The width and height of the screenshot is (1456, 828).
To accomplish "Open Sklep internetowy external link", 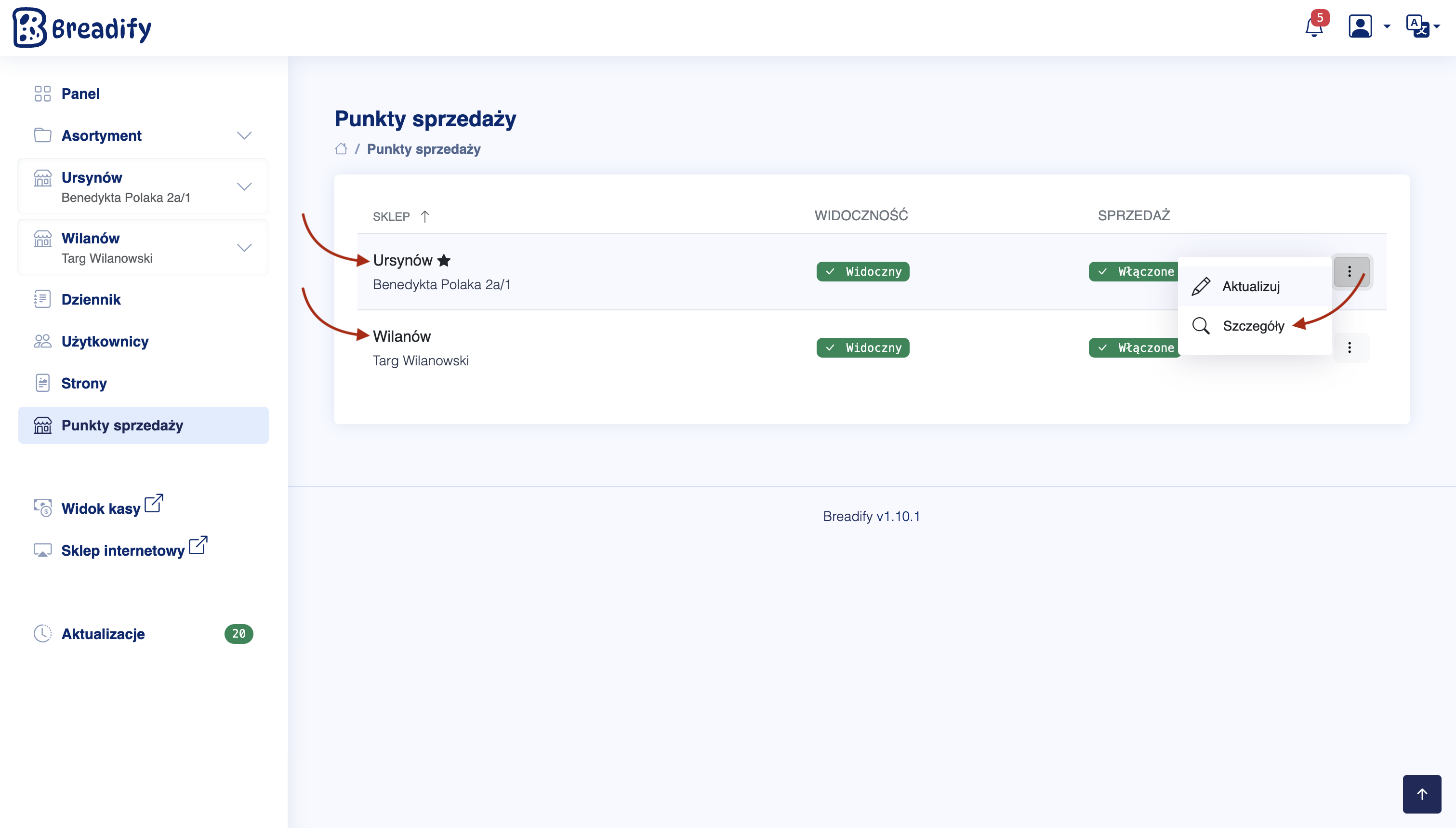I will (123, 550).
